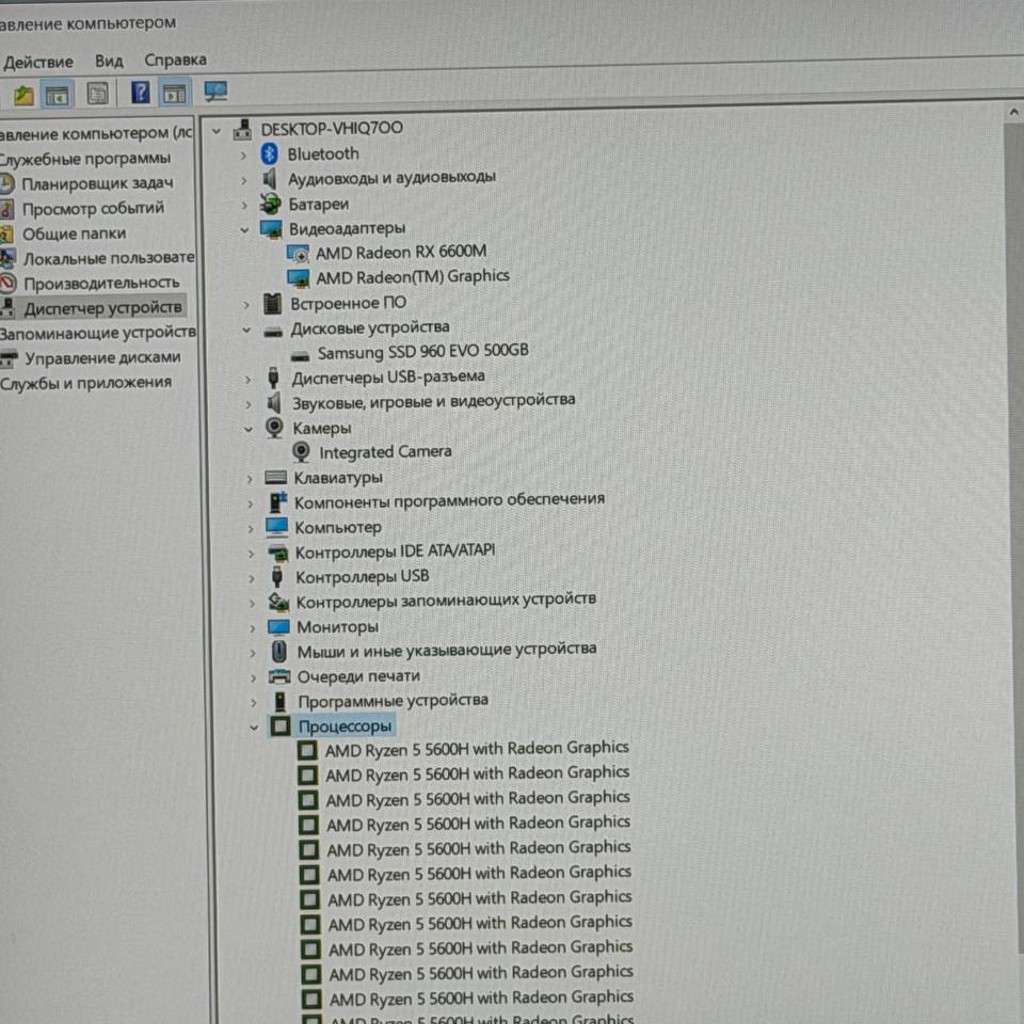Select Контроллеры запоминающих устройств row

click(x=446, y=601)
